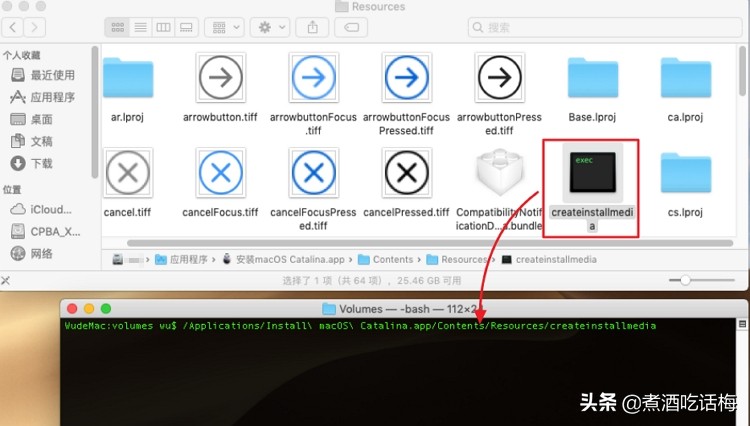Select cancelFocus.tiff image file

pyautogui.click(x=221, y=173)
